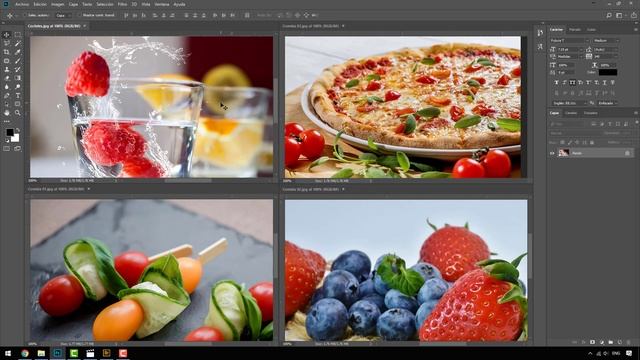Select the Zoom tool
640x360 pixels.
[18, 113]
